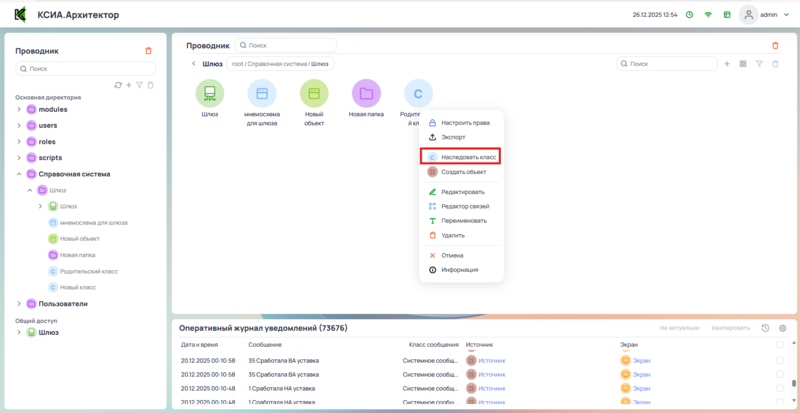
Task: Click the orange trash icon in sidebar header
Action: (149, 50)
